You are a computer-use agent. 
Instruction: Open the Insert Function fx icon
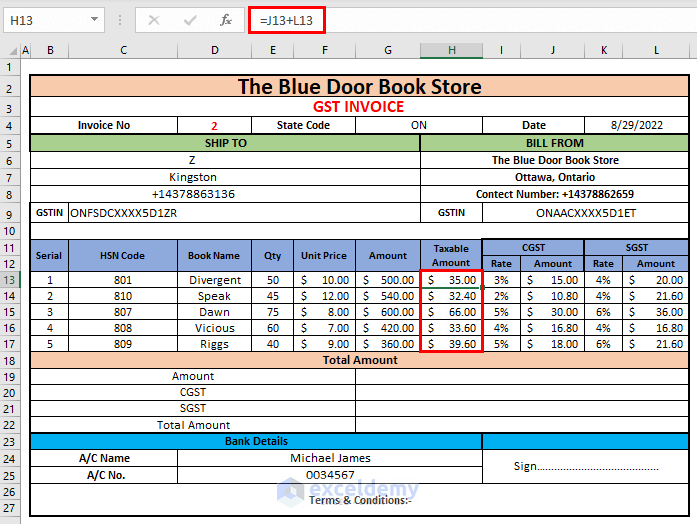[x=226, y=20]
